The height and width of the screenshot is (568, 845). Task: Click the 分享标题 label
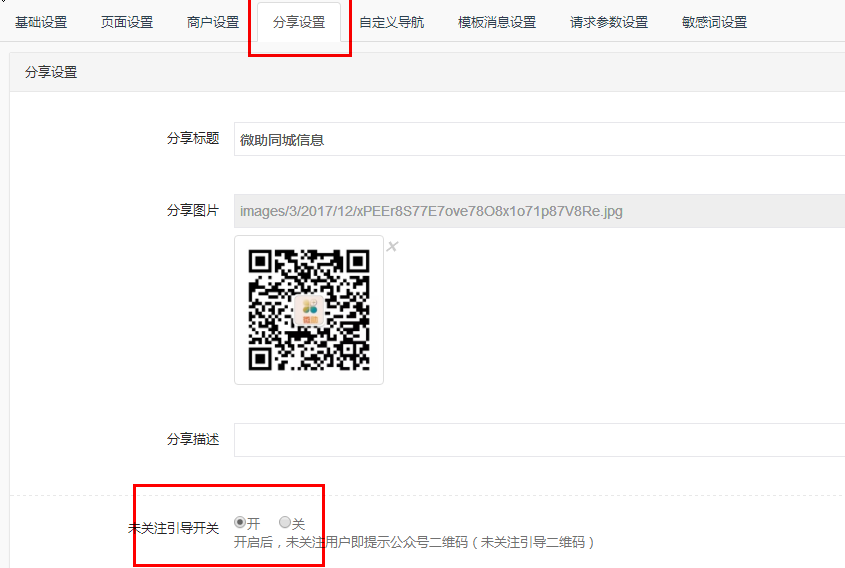pos(193,138)
